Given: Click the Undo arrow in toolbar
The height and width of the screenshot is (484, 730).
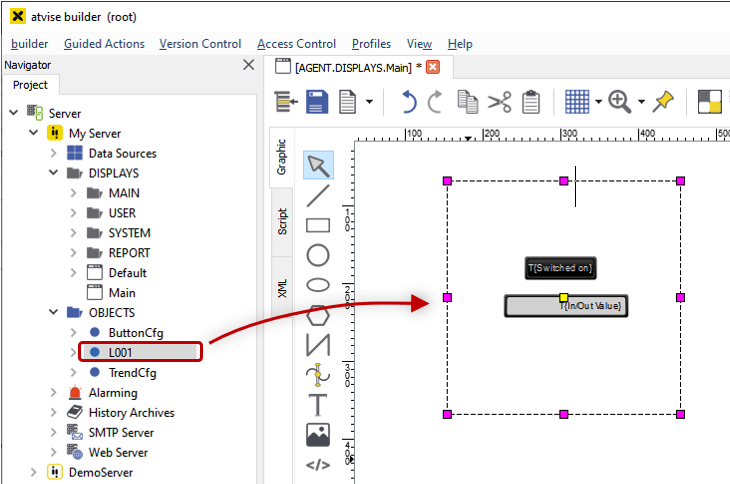Looking at the screenshot, I should pyautogui.click(x=408, y=102).
